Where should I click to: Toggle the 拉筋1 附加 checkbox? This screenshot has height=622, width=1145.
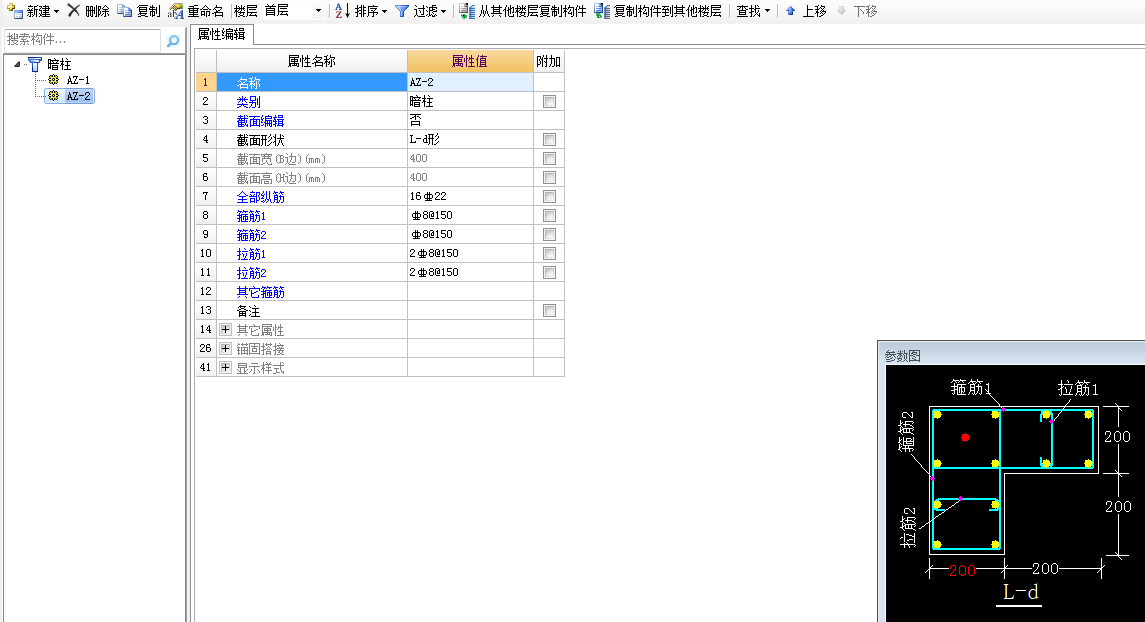click(x=549, y=253)
